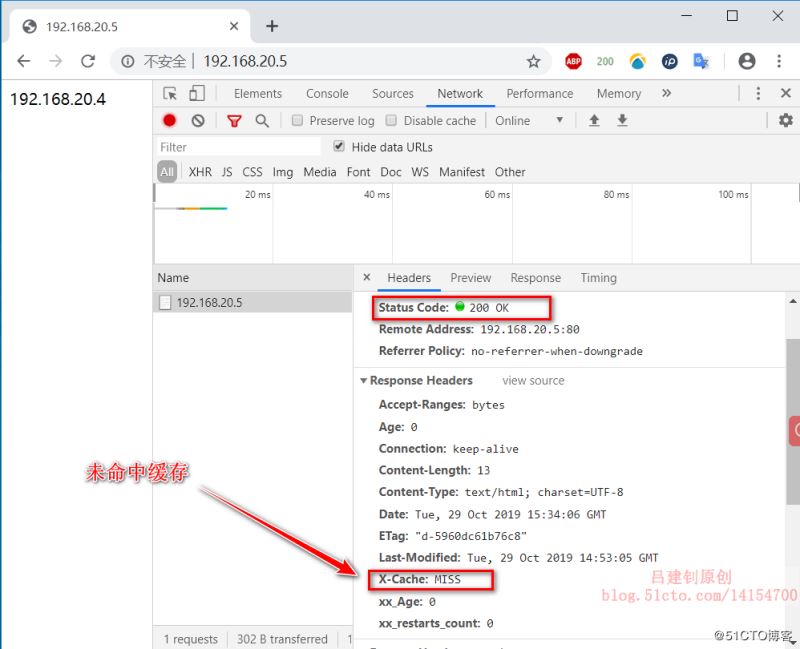800x649 pixels.
Task: Click the red record network log button
Action: point(169,120)
